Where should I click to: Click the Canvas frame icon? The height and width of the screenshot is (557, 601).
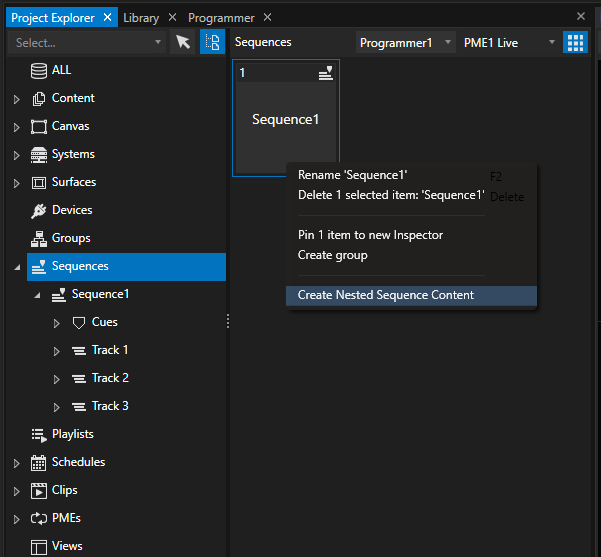pos(39,127)
